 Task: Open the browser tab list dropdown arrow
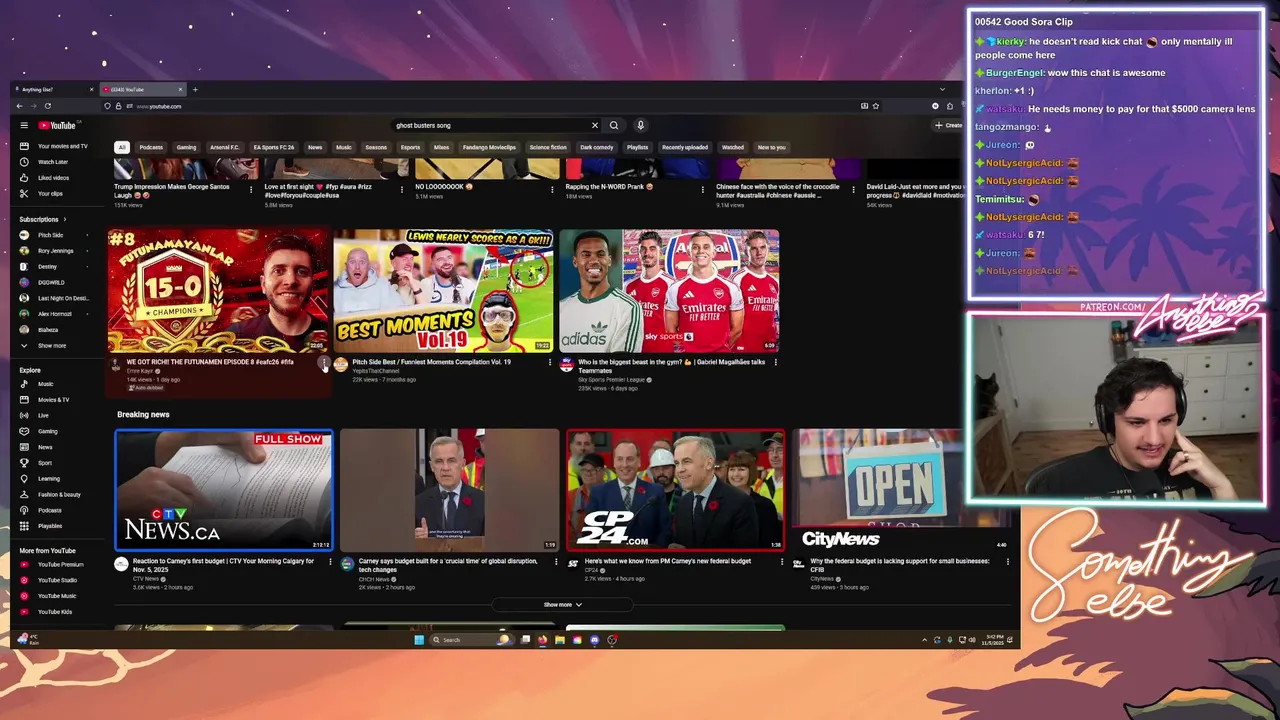pos(941,90)
